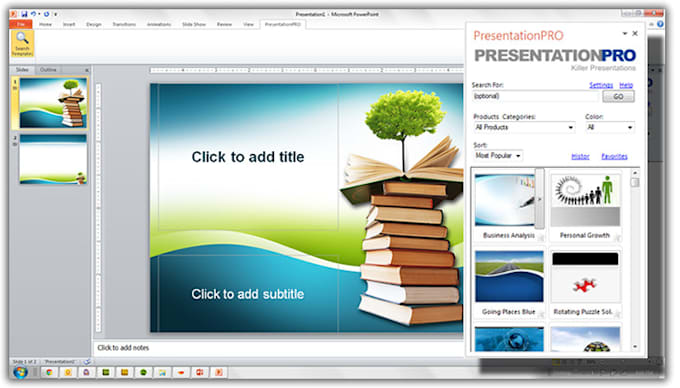Open the All Products categories dropdown
This screenshot has height=388, width=680.
[x=524, y=127]
